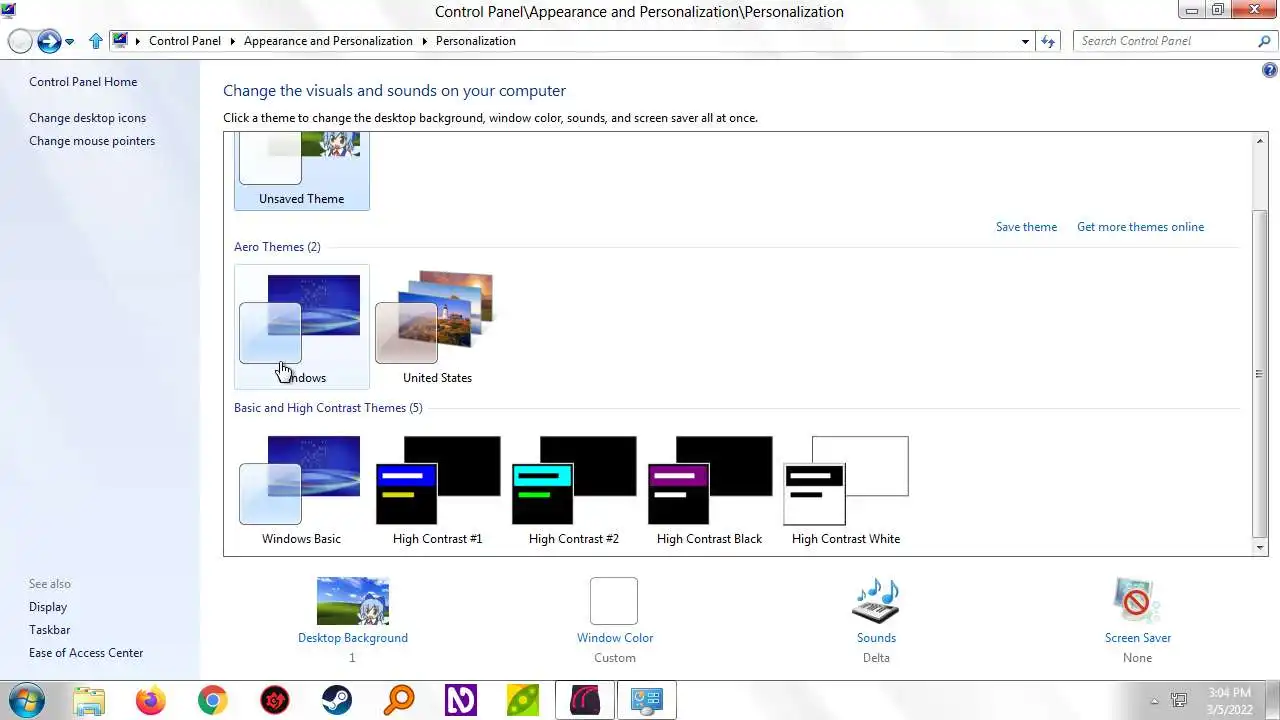Open Change desktop icons link
The width and height of the screenshot is (1280, 720).
coord(87,118)
